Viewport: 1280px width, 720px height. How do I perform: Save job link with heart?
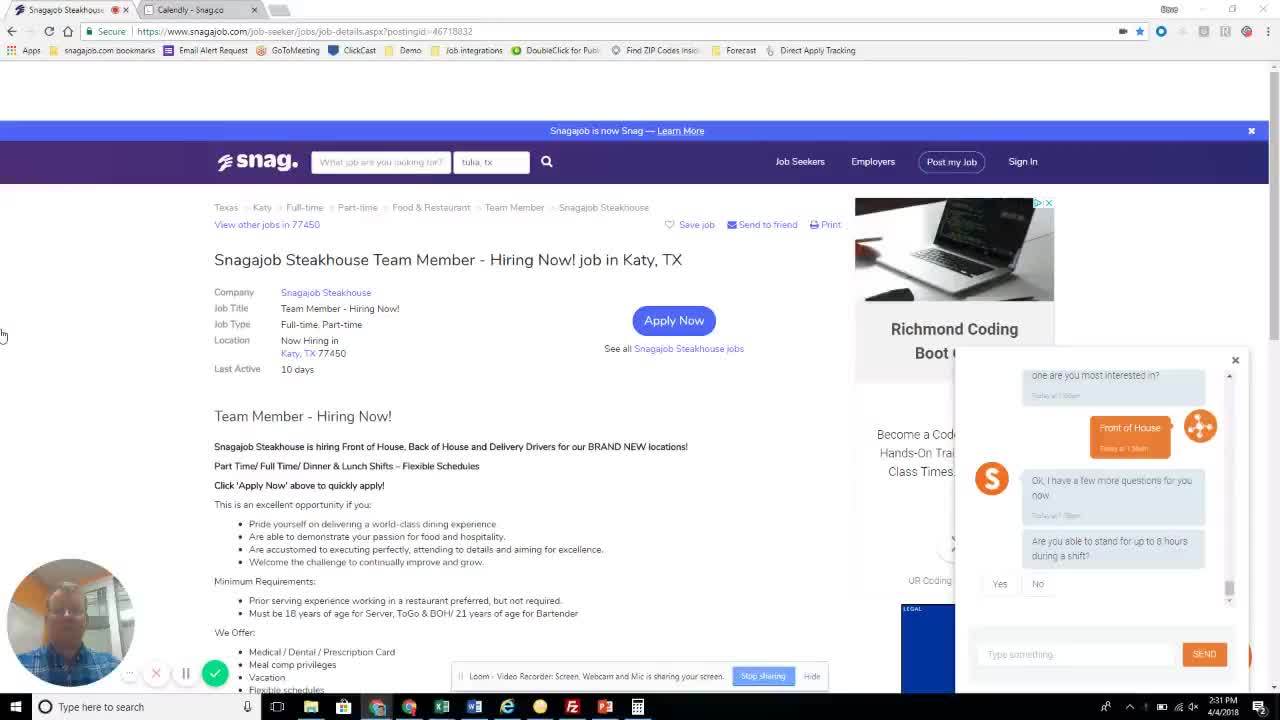click(x=690, y=225)
